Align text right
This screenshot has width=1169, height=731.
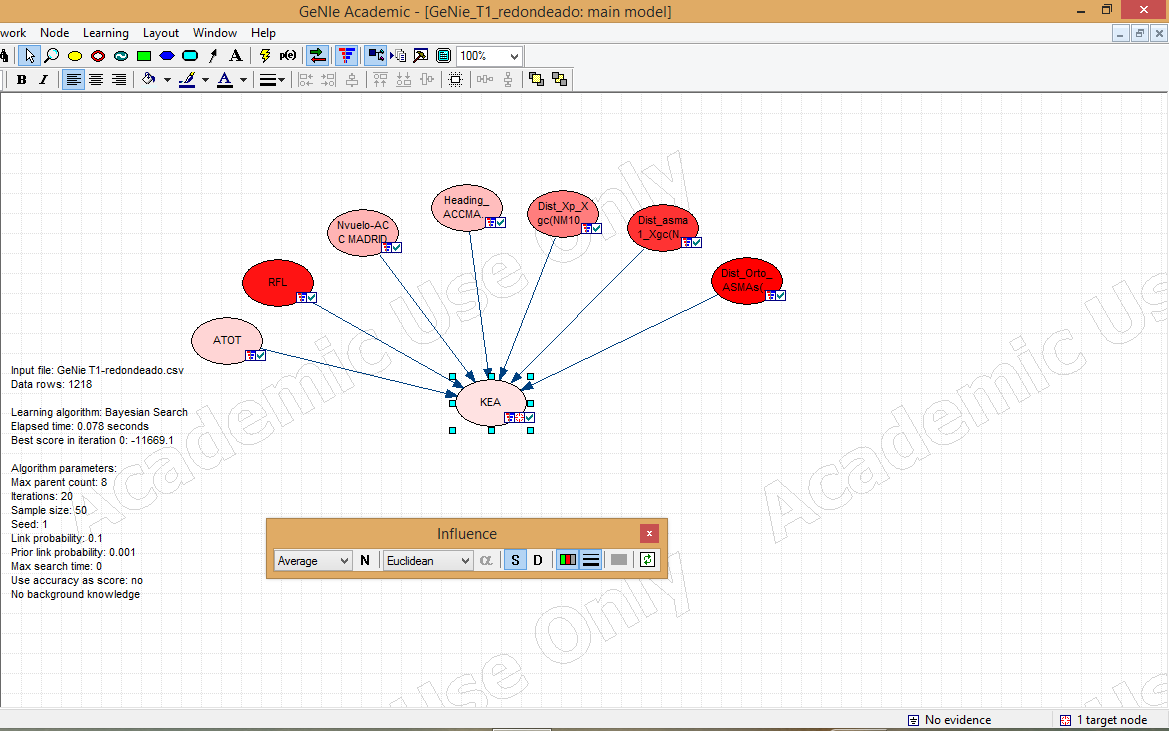click(x=119, y=80)
